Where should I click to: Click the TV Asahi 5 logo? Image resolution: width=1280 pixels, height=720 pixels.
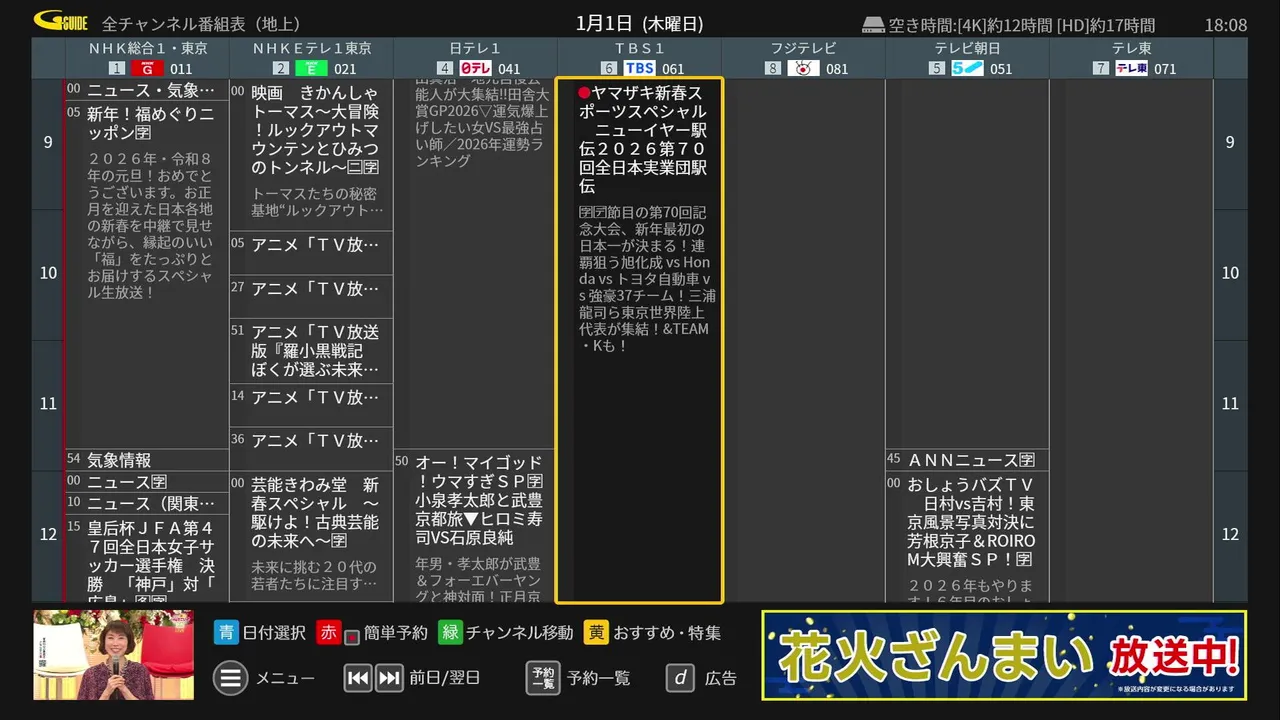coord(968,68)
